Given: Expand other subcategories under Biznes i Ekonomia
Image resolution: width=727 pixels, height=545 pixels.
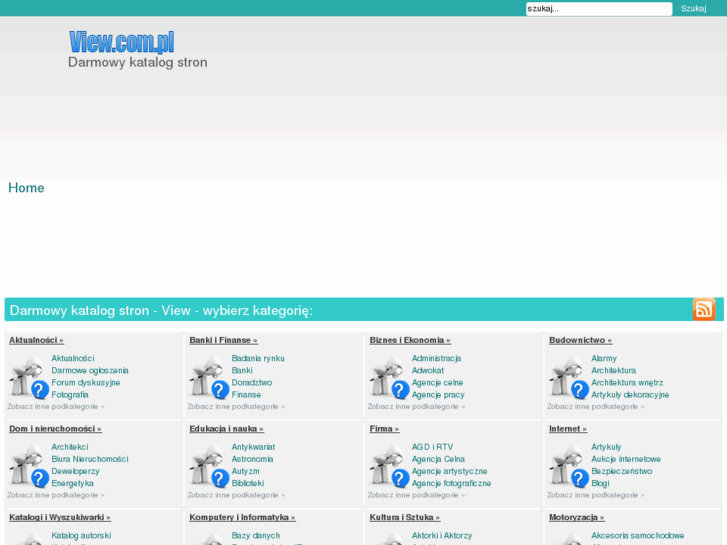Looking at the screenshot, I should [x=416, y=406].
